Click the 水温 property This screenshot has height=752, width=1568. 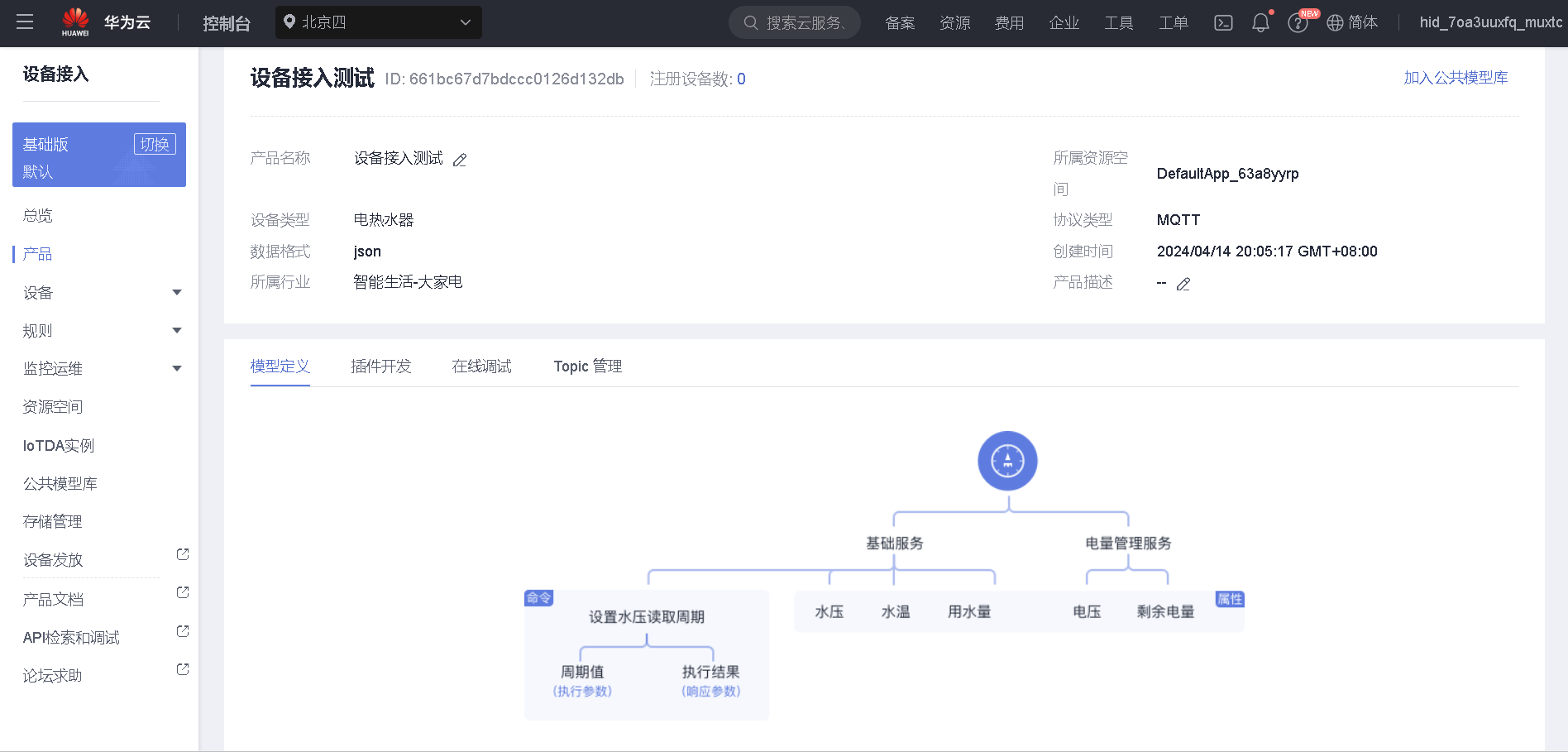pos(896,611)
